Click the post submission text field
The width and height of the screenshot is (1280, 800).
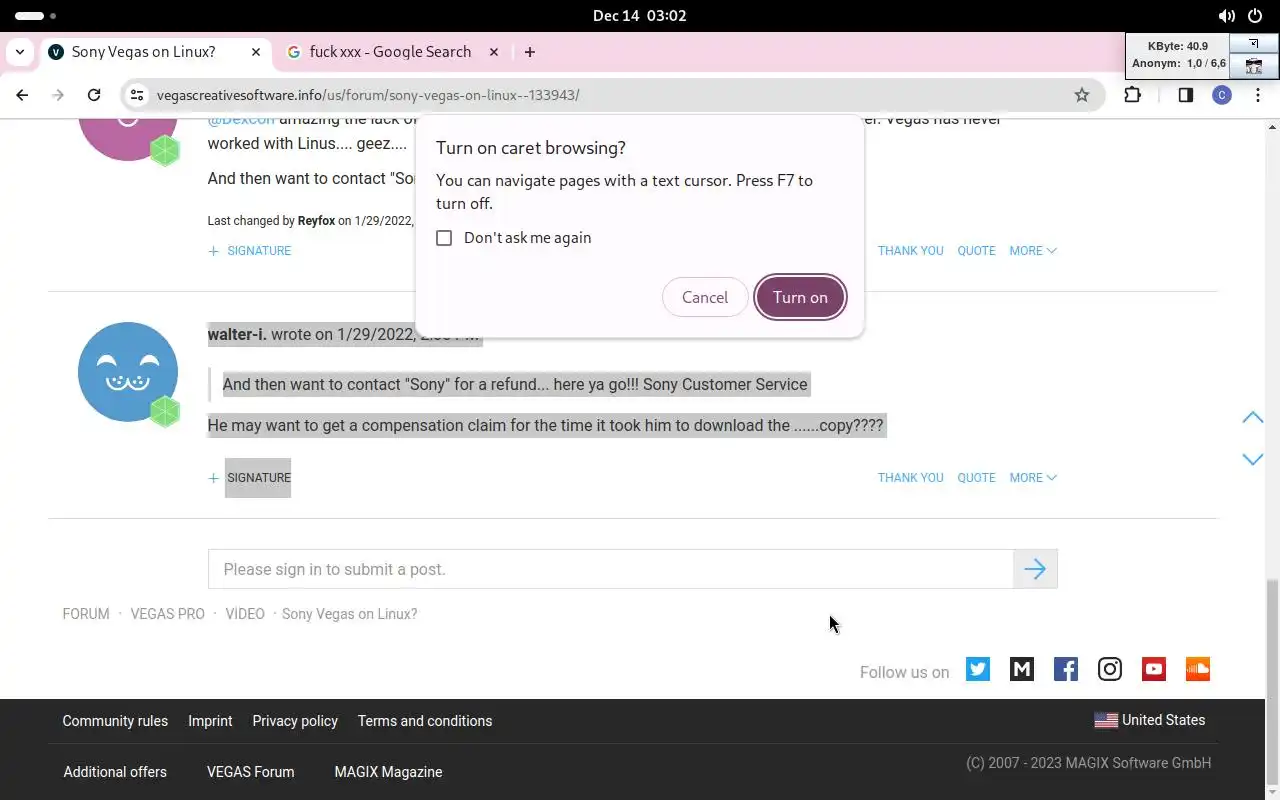click(610, 569)
